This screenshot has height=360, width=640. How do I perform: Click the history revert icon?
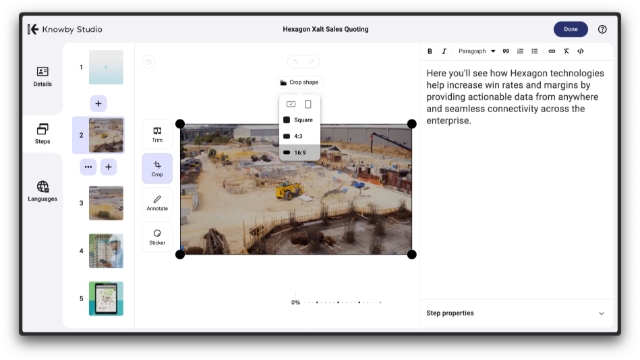click(149, 62)
